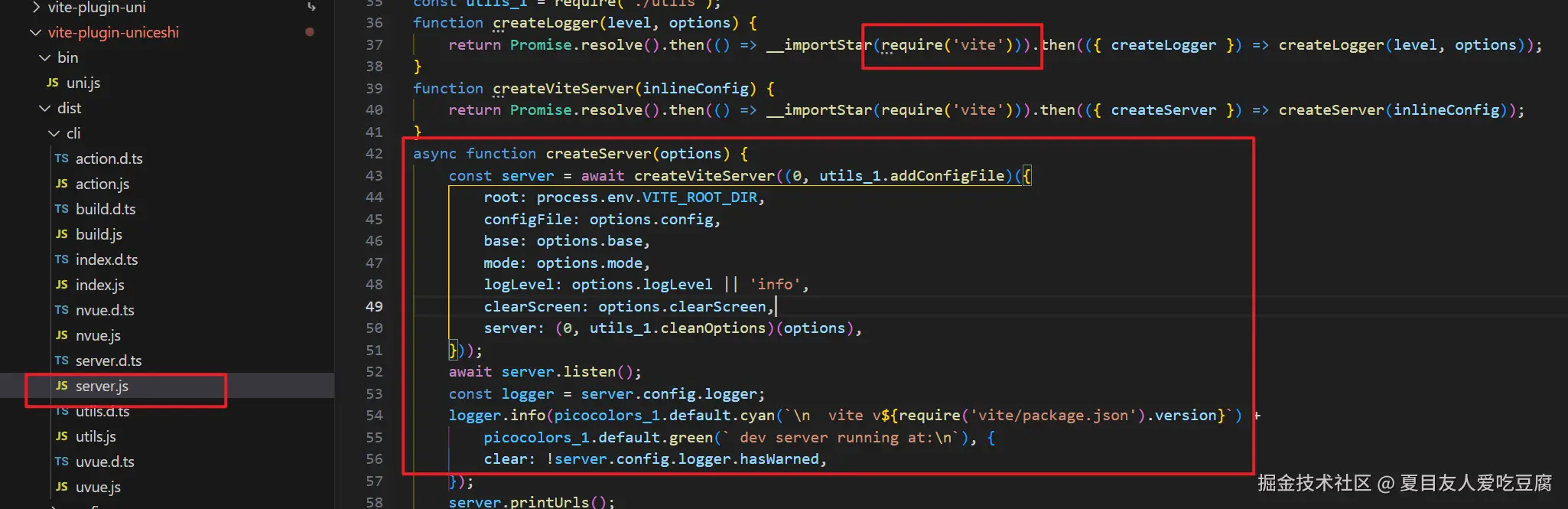Click JS icon of action.js
The height and width of the screenshot is (509, 1568).
pos(62,184)
